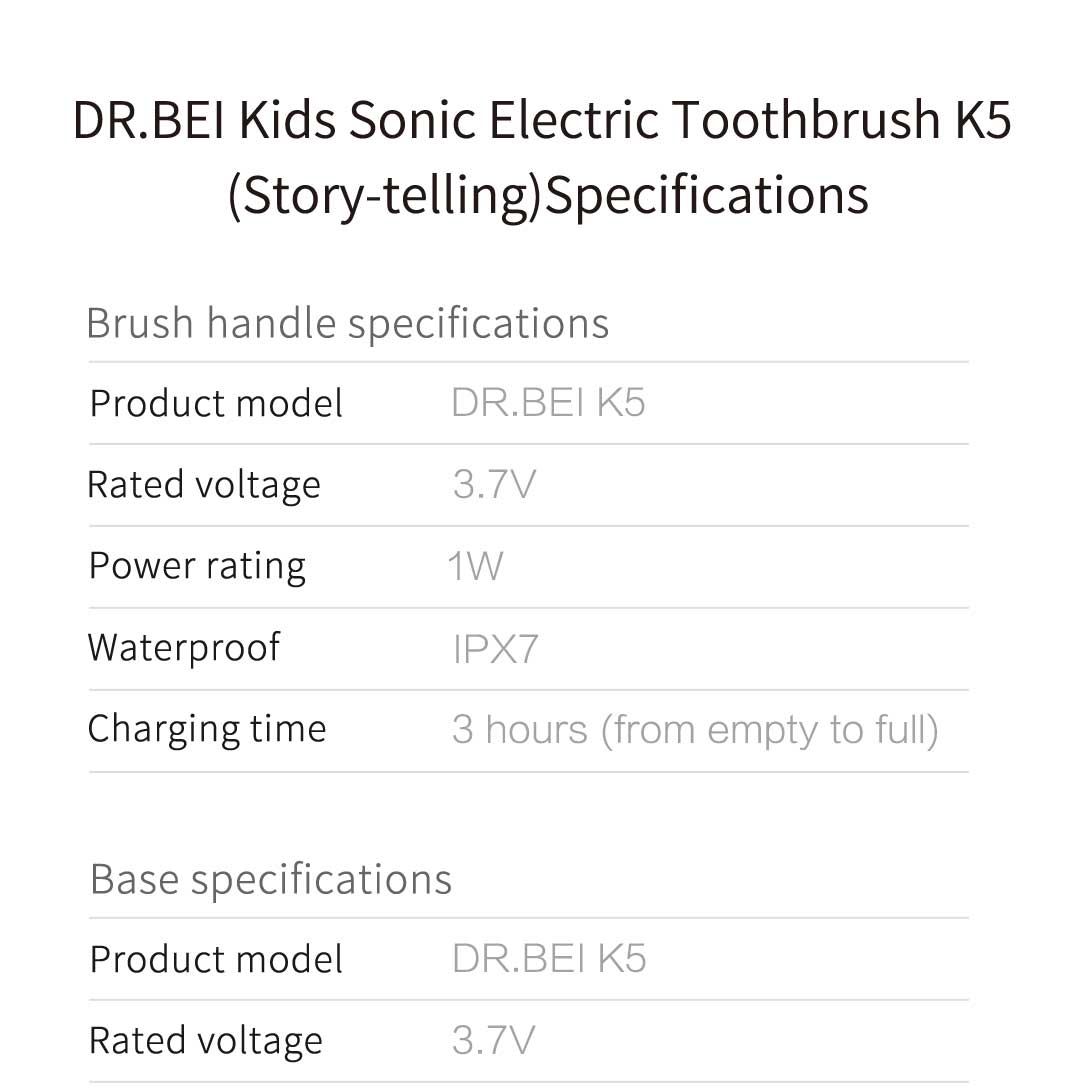
Task: Click DR.BEI K5 value under Brush handle
Action: coord(548,403)
